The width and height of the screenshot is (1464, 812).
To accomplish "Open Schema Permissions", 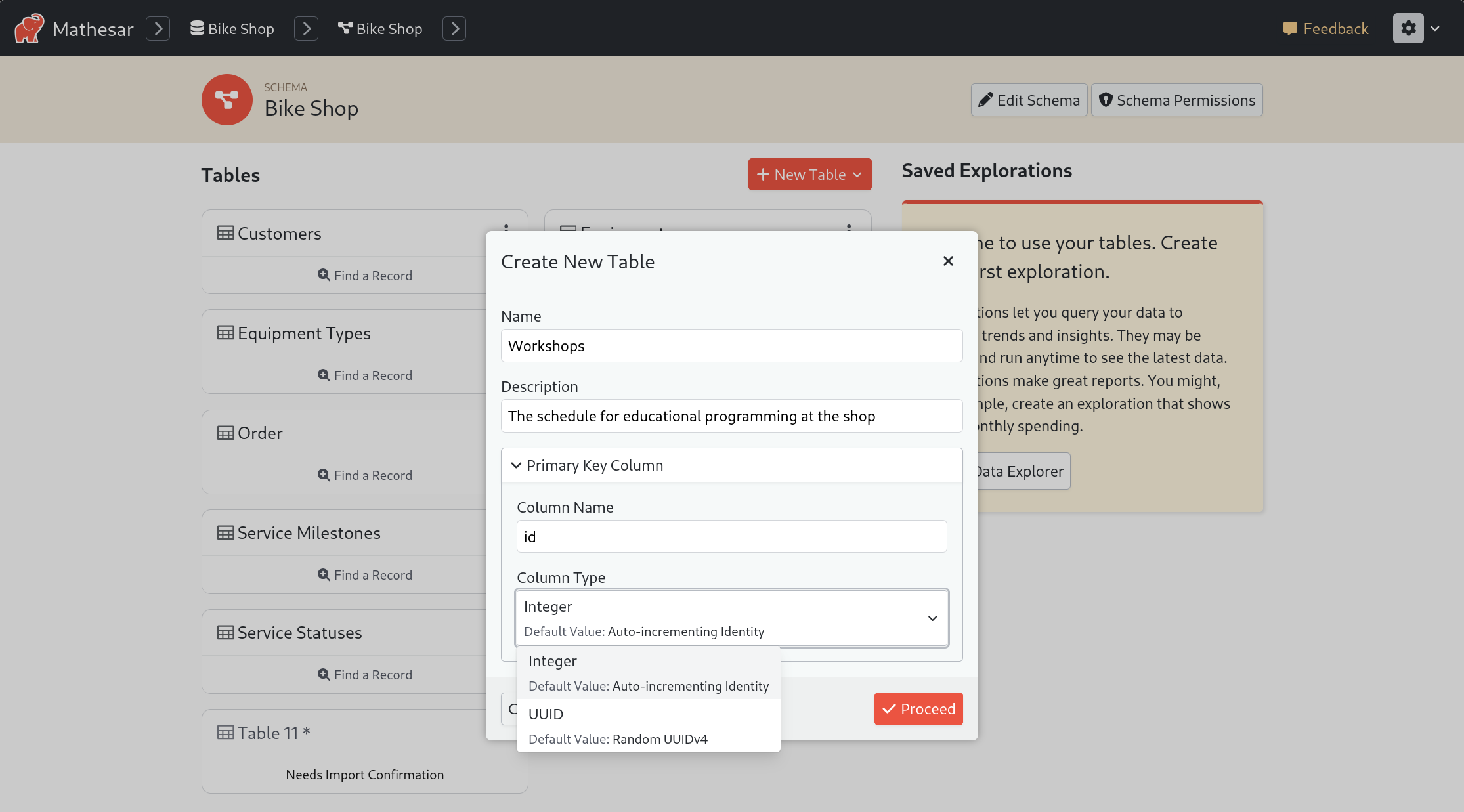I will (x=1176, y=100).
